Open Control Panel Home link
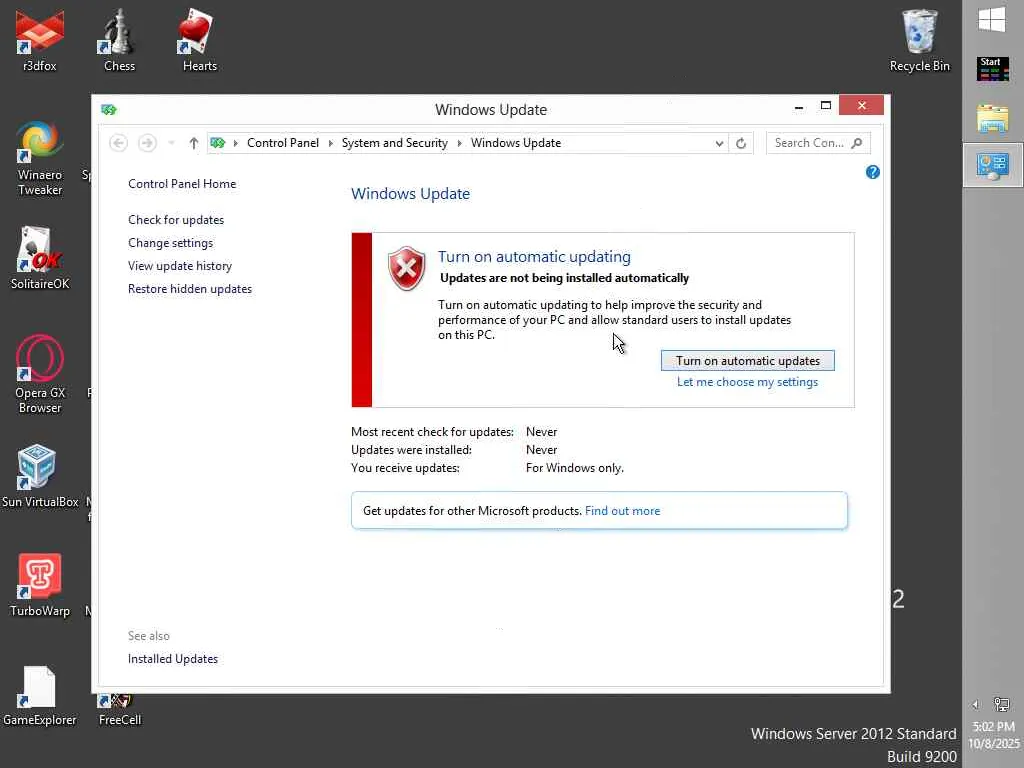1024x768 pixels. tap(182, 184)
